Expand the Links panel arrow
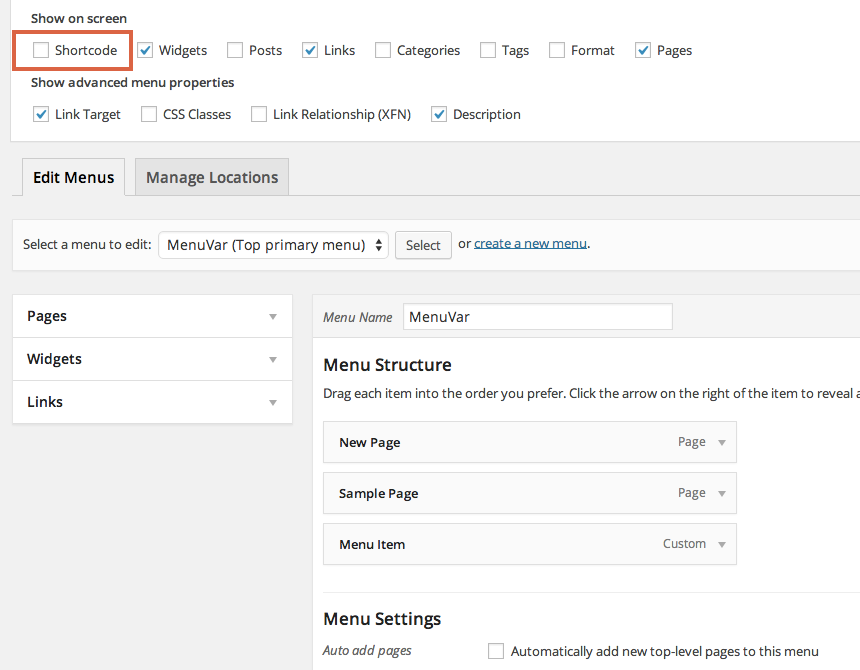The height and width of the screenshot is (670, 860). pos(273,403)
